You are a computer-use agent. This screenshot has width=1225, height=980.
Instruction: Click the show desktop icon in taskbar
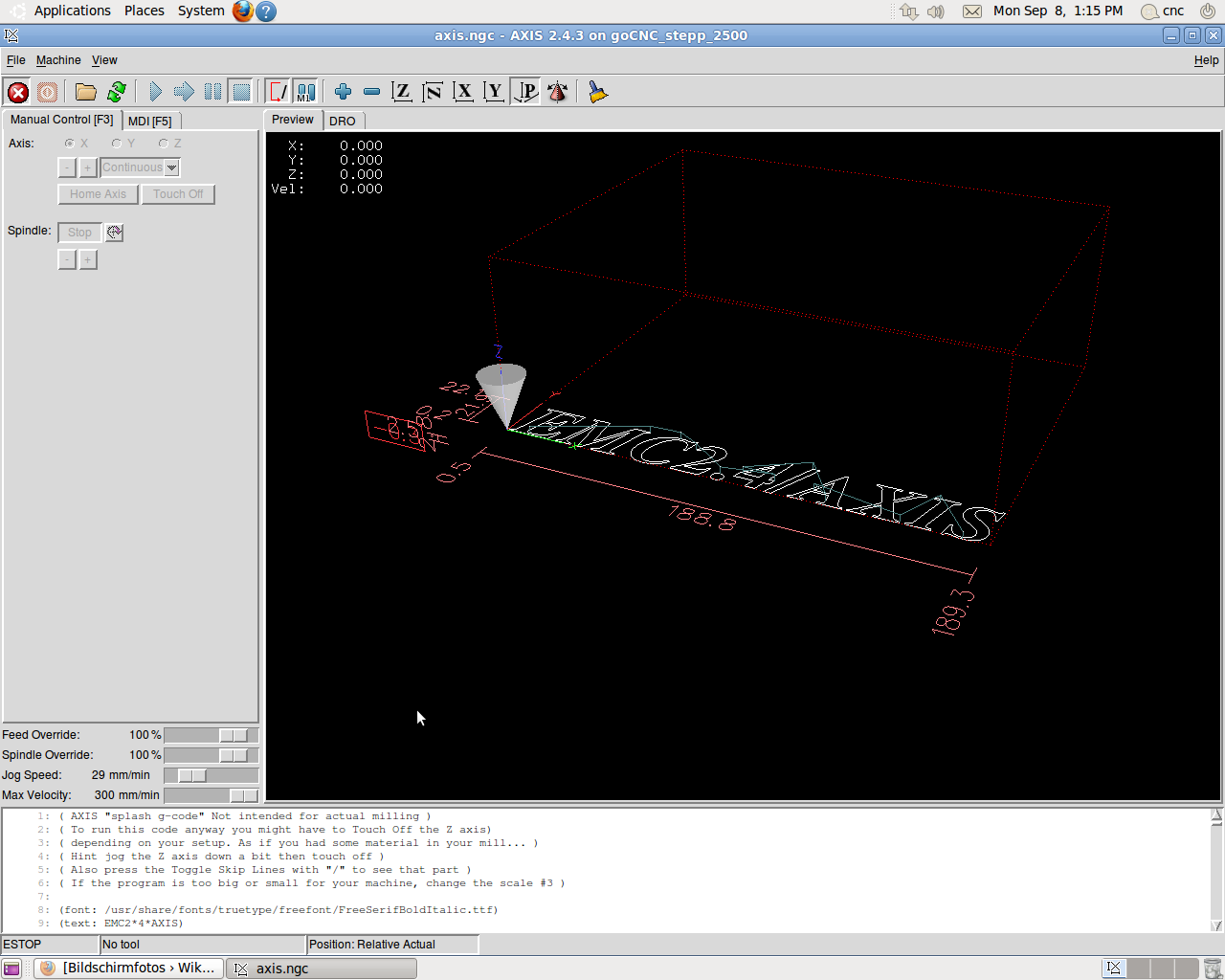pyautogui.click(x=11, y=969)
